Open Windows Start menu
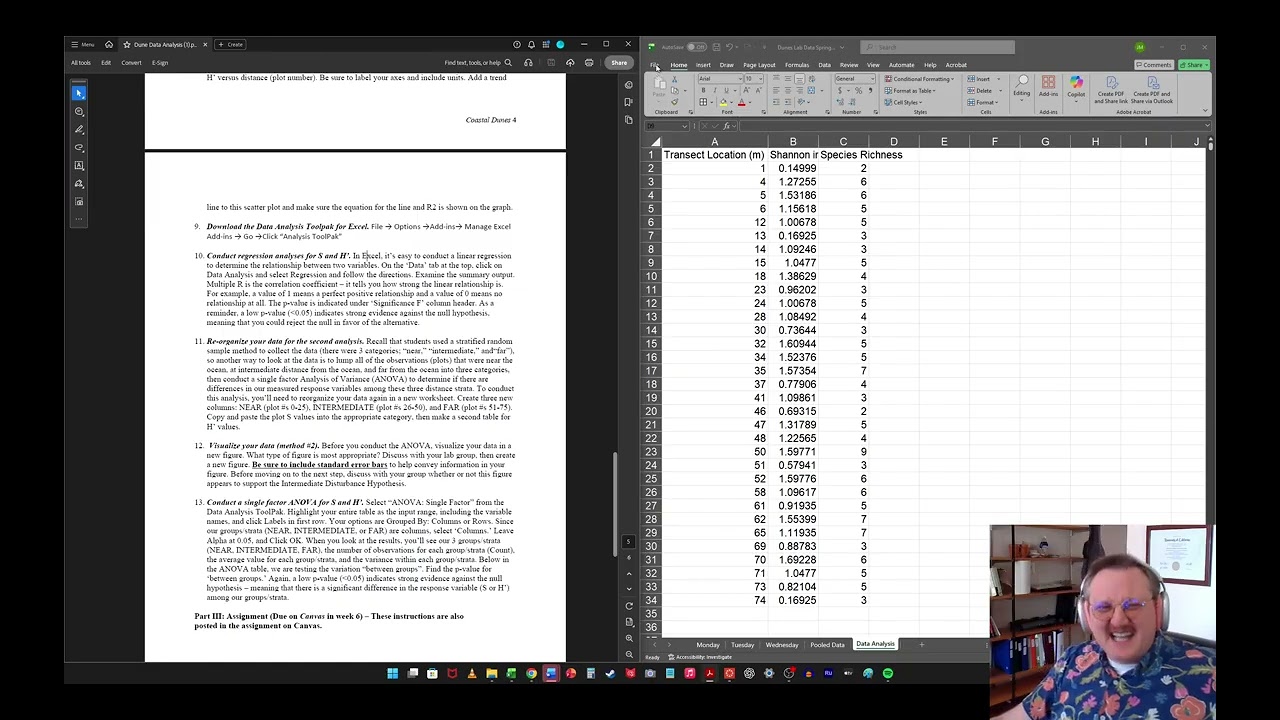Viewport: 1280px width, 720px height. [393, 673]
